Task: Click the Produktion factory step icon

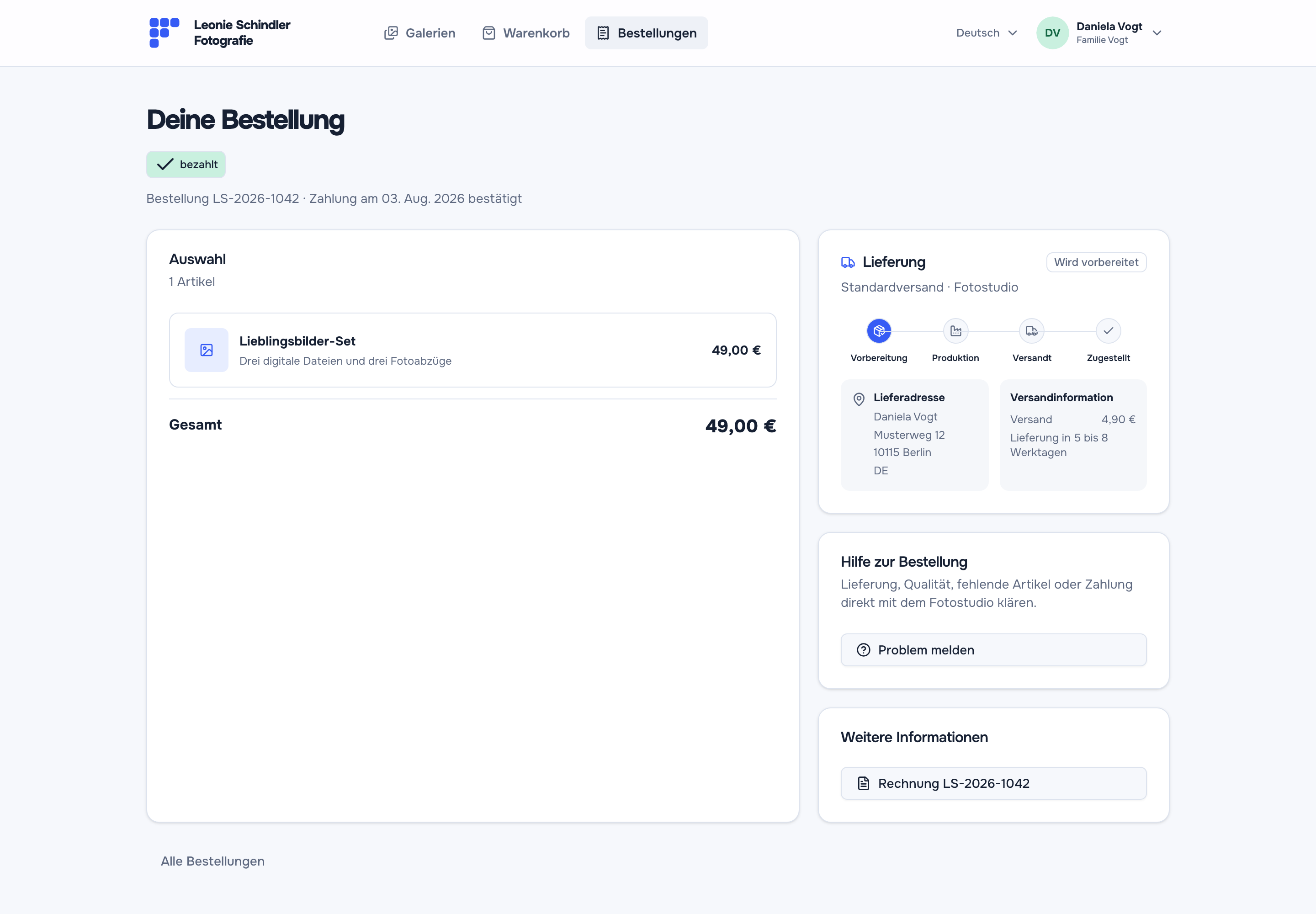Action: point(955,331)
